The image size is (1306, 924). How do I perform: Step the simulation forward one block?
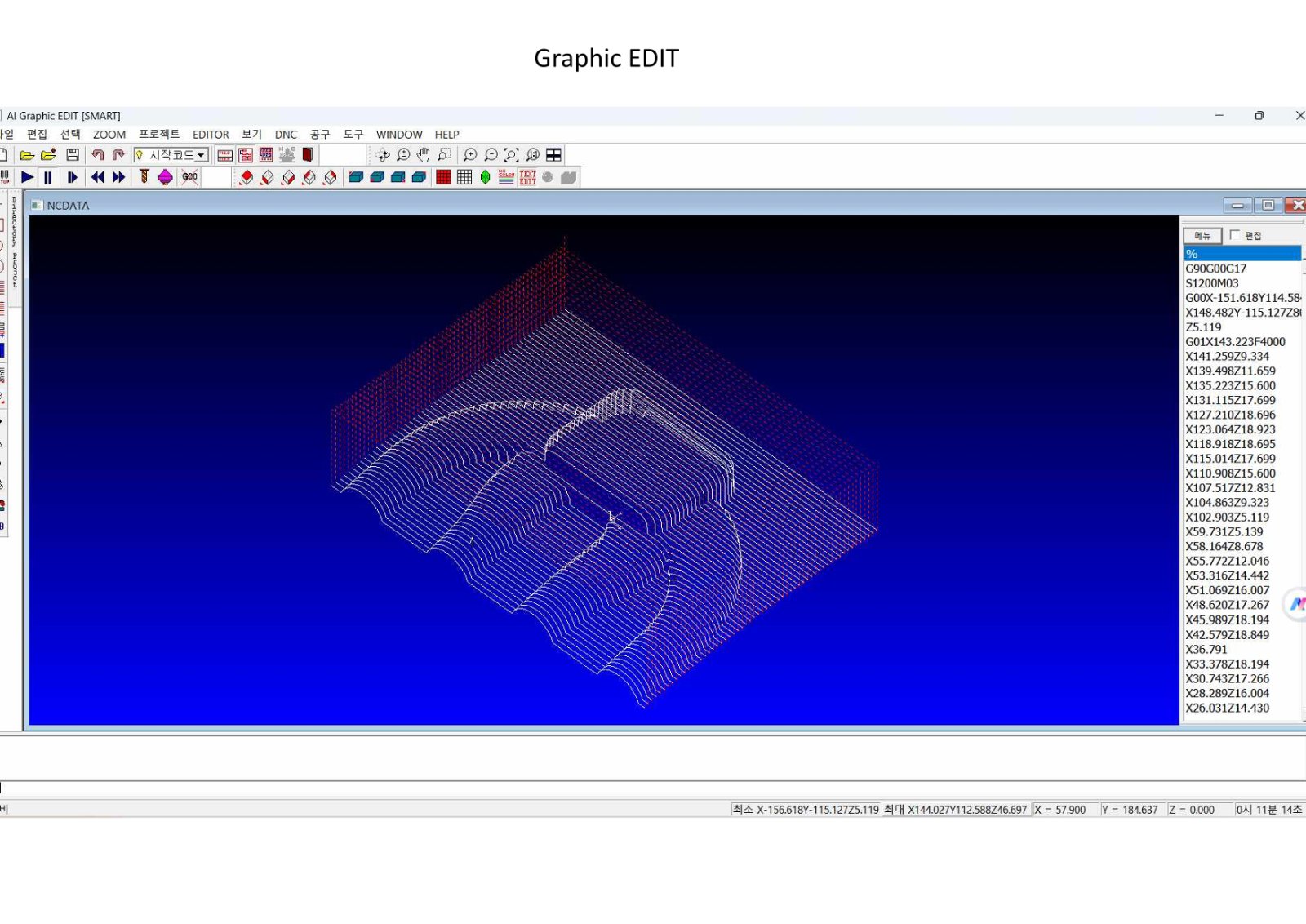[x=73, y=177]
